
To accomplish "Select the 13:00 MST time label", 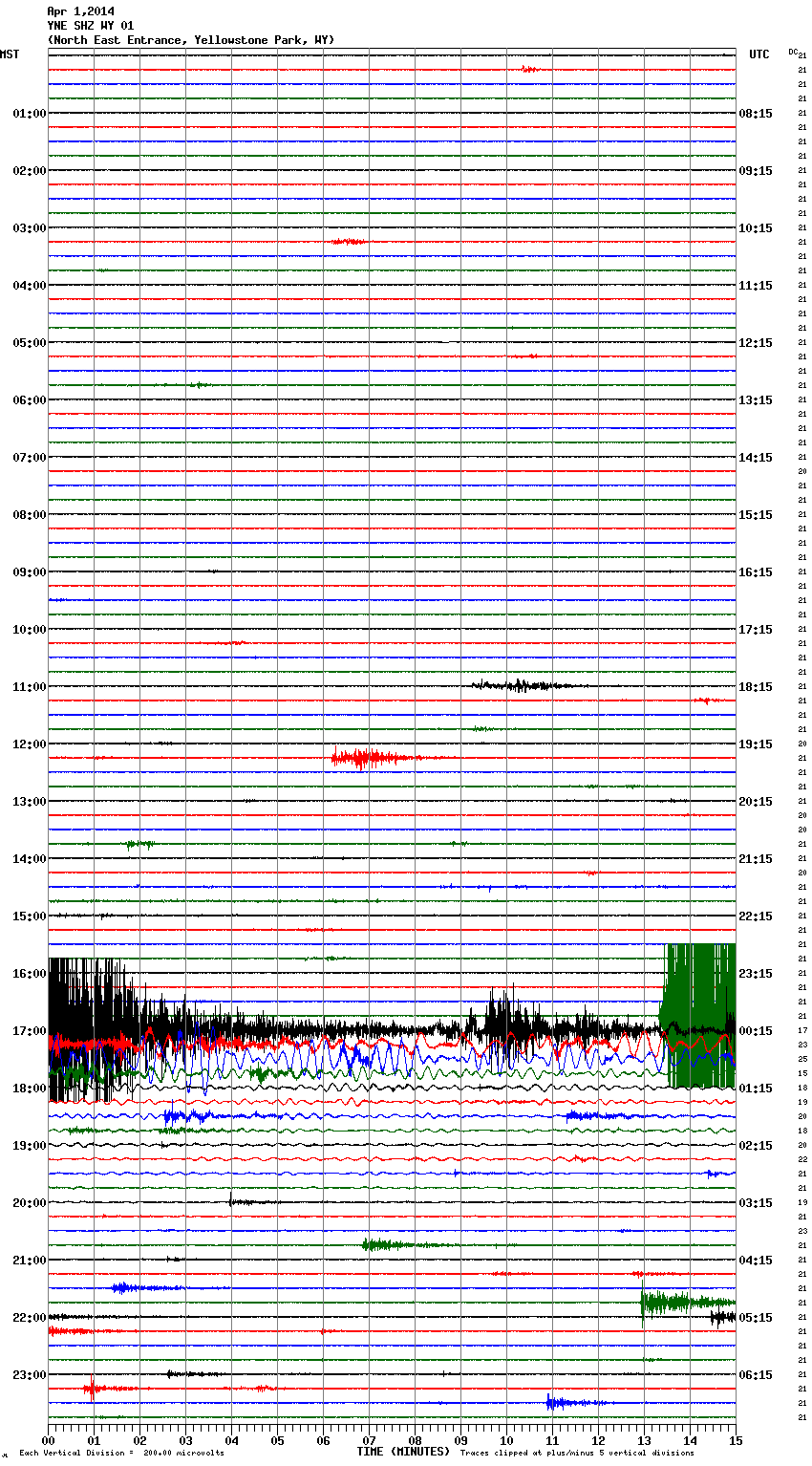I will [x=30, y=802].
